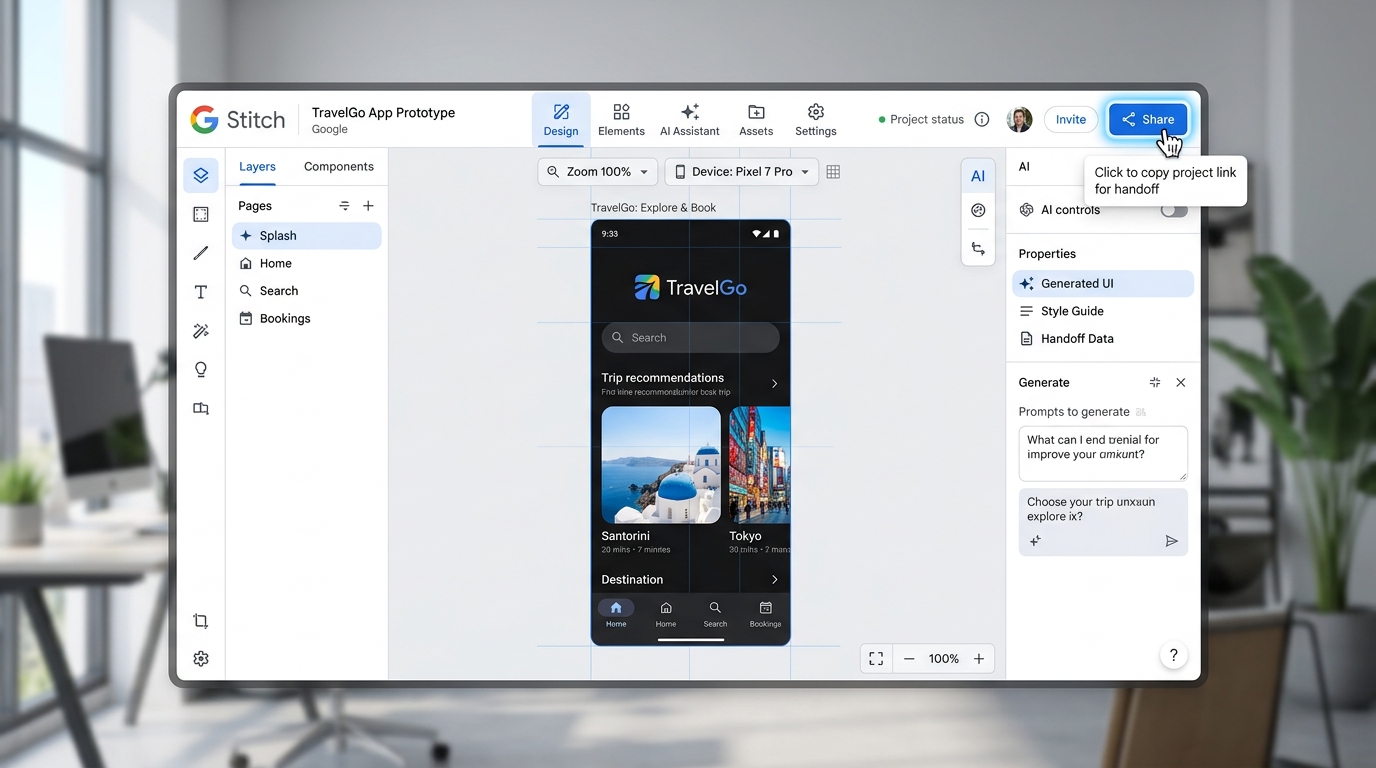This screenshot has height=768, width=1376.
Task: Send the prompt with arrow icon
Action: point(1172,541)
